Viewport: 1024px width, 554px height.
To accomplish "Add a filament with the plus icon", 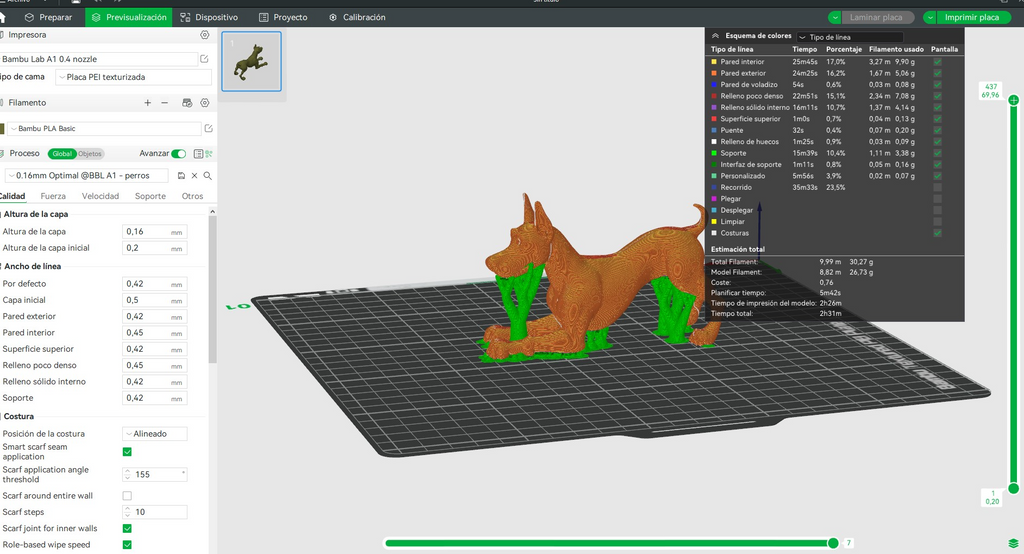I will pos(148,103).
